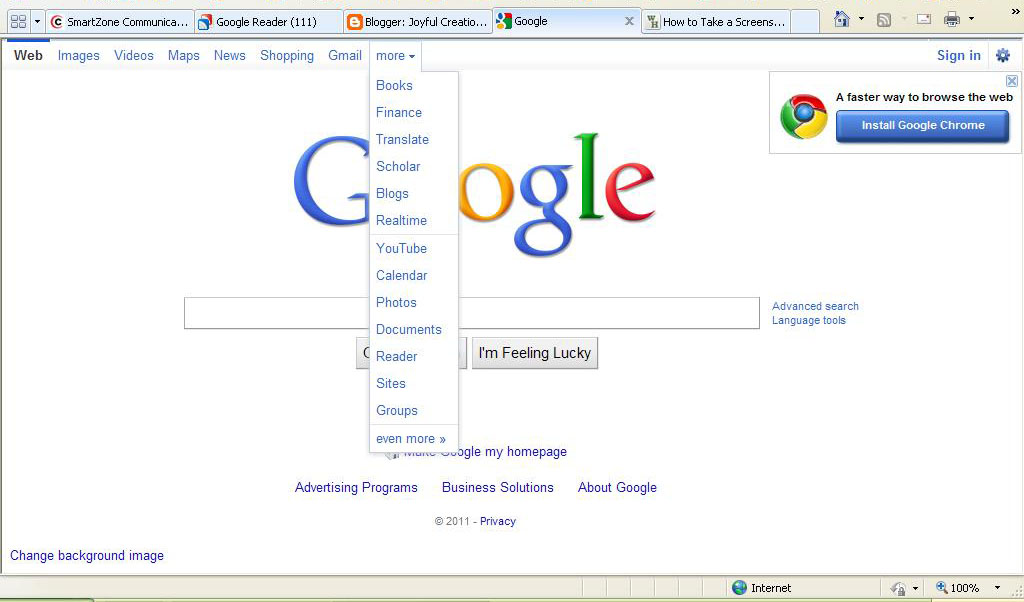Viewport: 1024px width, 602px height.
Task: Show more toolbar commands chevron
Action: [1016, 11]
